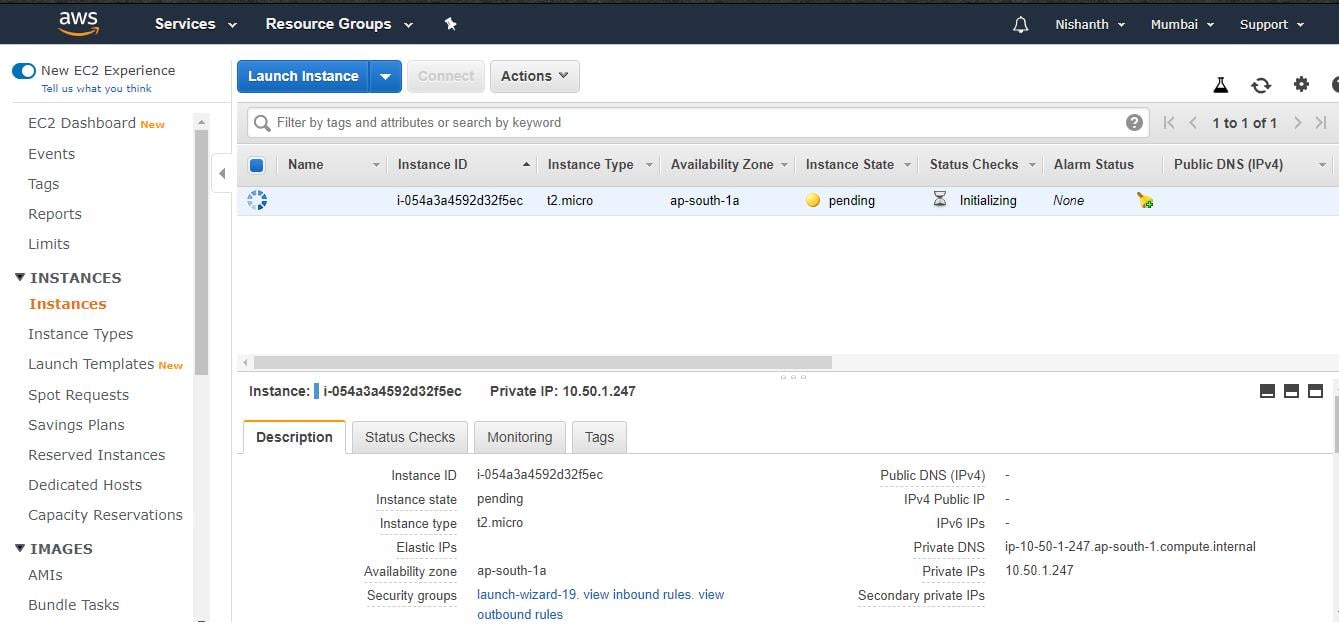Open the Actions dropdown
Image resolution: width=1339 pixels, height=630 pixels.
coord(535,76)
